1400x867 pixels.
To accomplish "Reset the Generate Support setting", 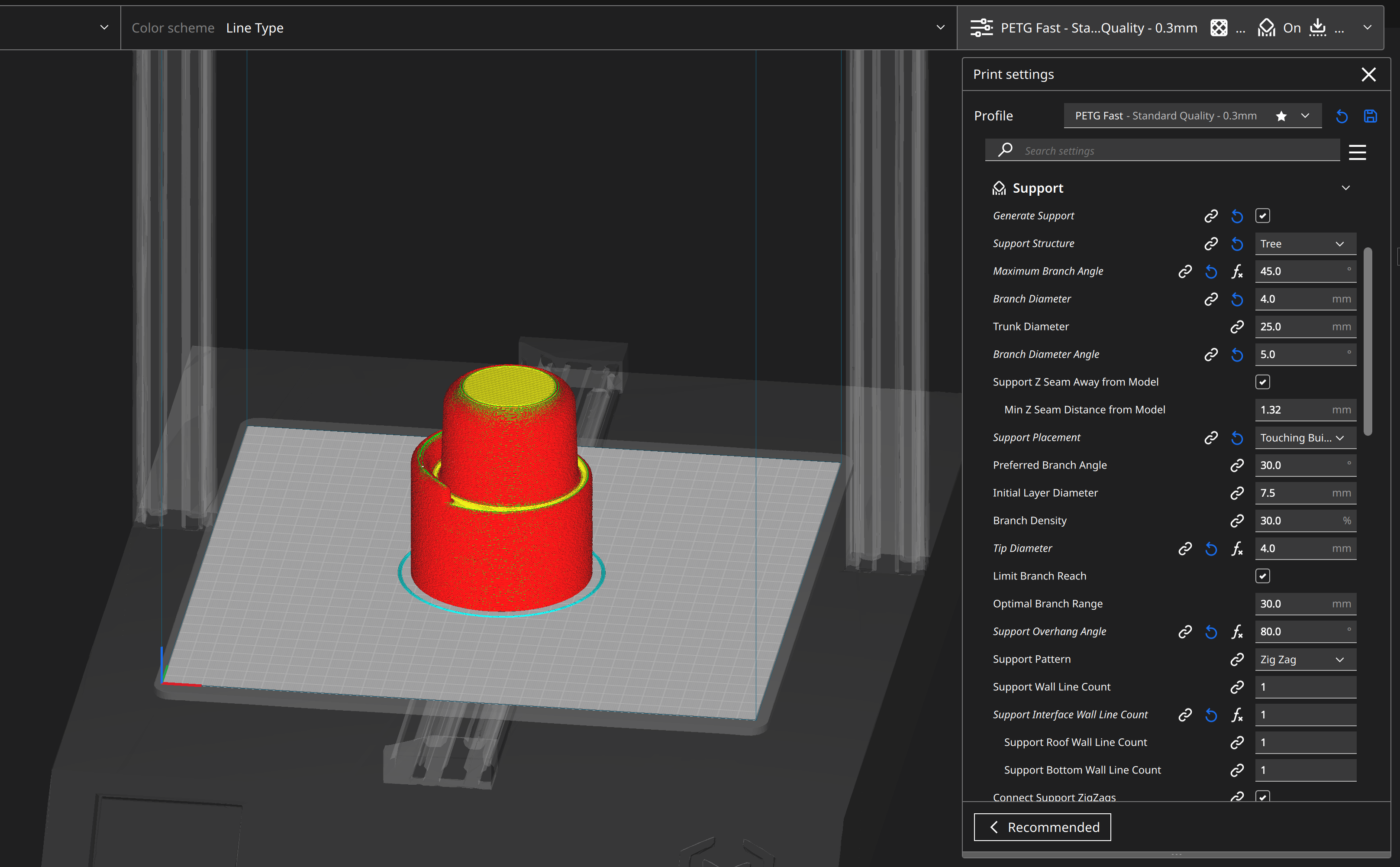I will click(x=1237, y=216).
